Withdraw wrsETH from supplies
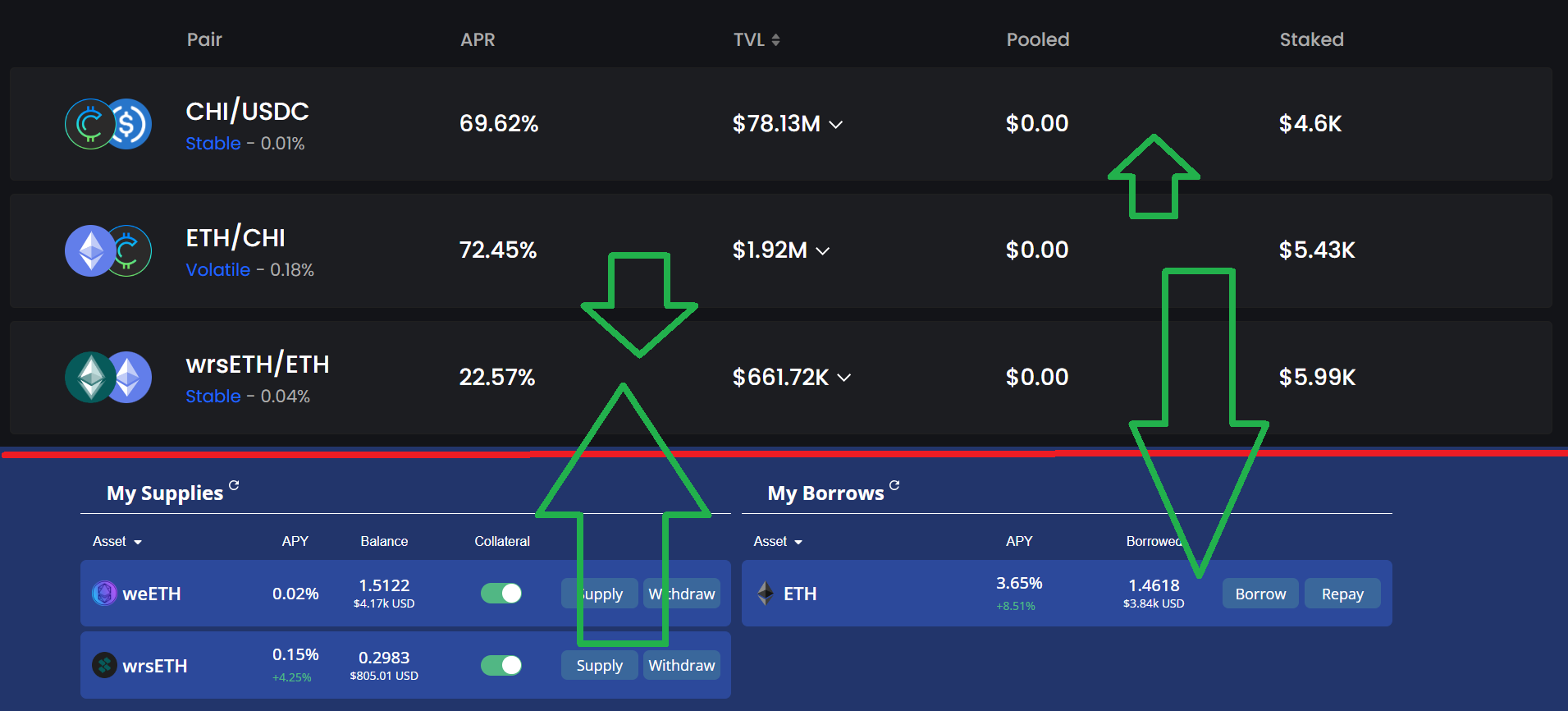This screenshot has height=711, width=1568. click(x=682, y=665)
